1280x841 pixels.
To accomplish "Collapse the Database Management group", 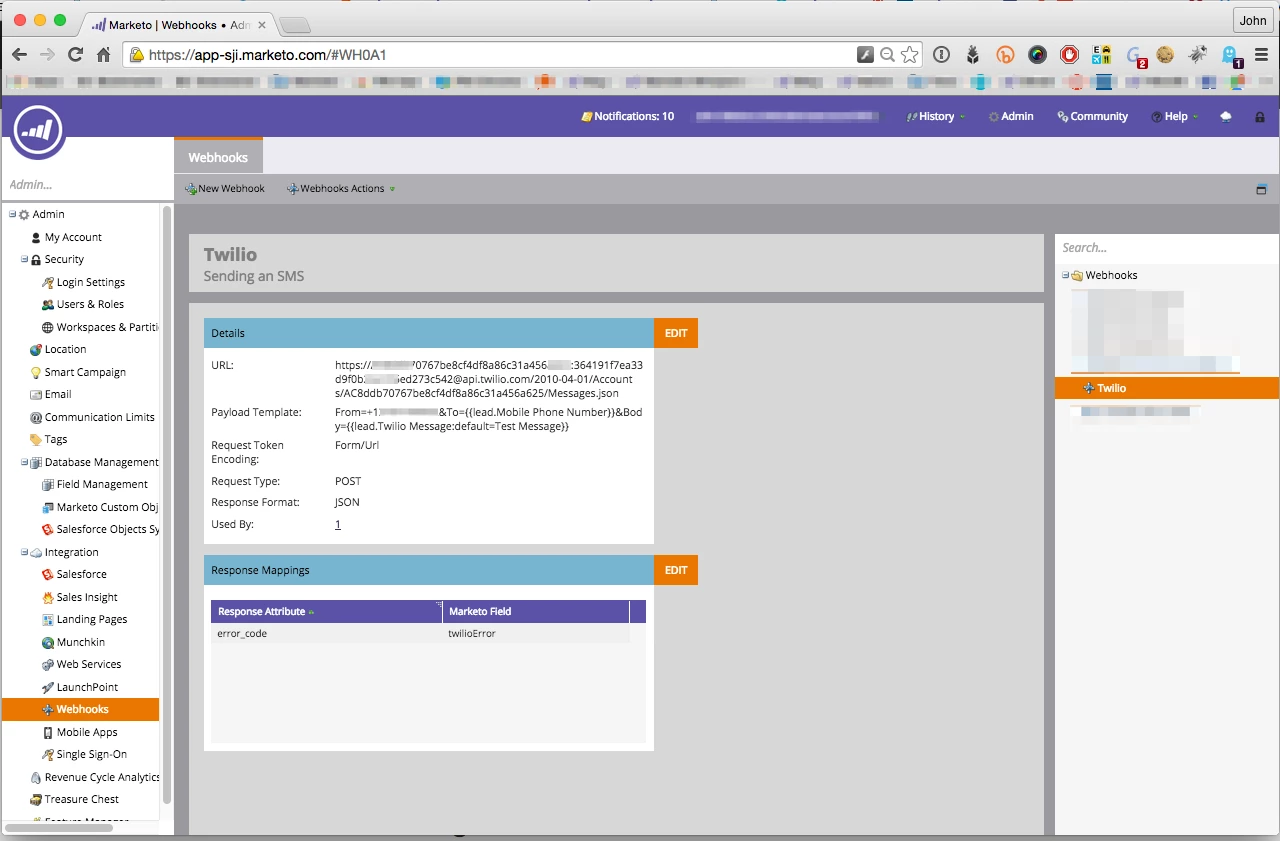I will pyautogui.click(x=25, y=462).
